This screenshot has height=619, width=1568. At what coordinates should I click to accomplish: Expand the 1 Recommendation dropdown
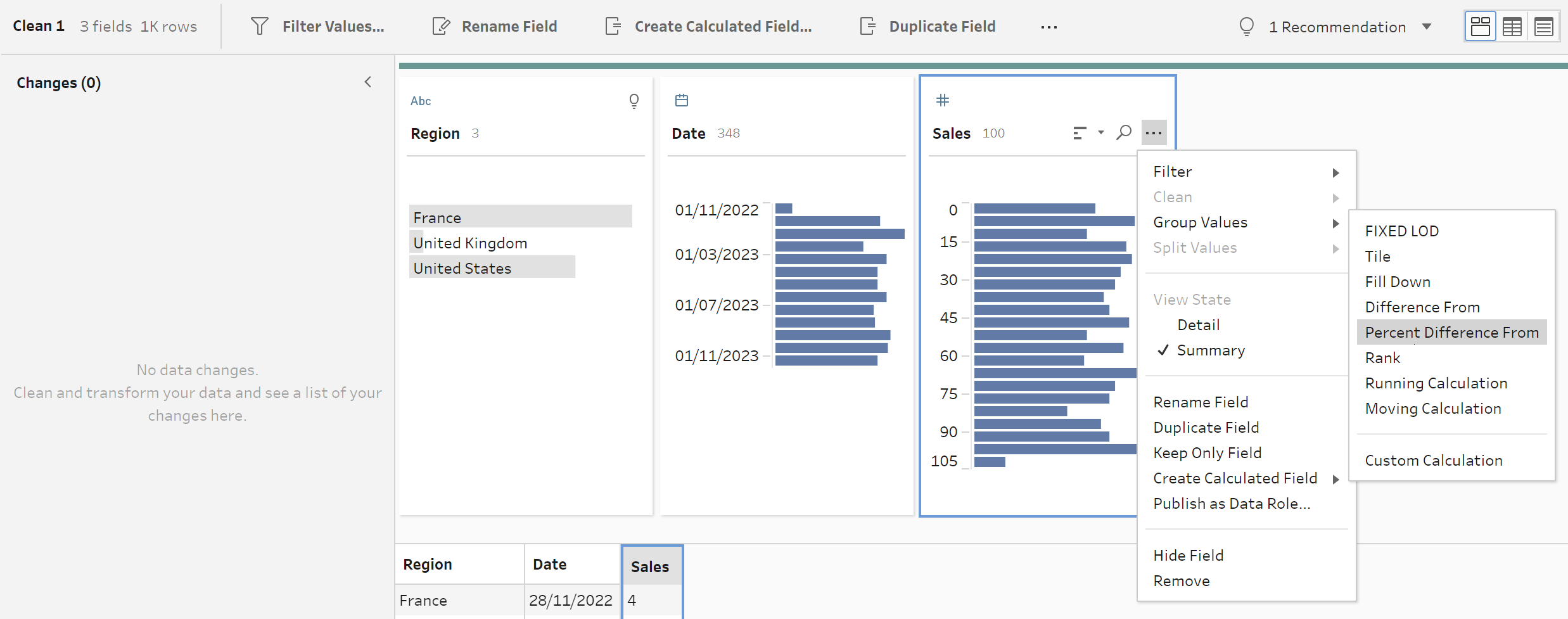(x=1427, y=27)
